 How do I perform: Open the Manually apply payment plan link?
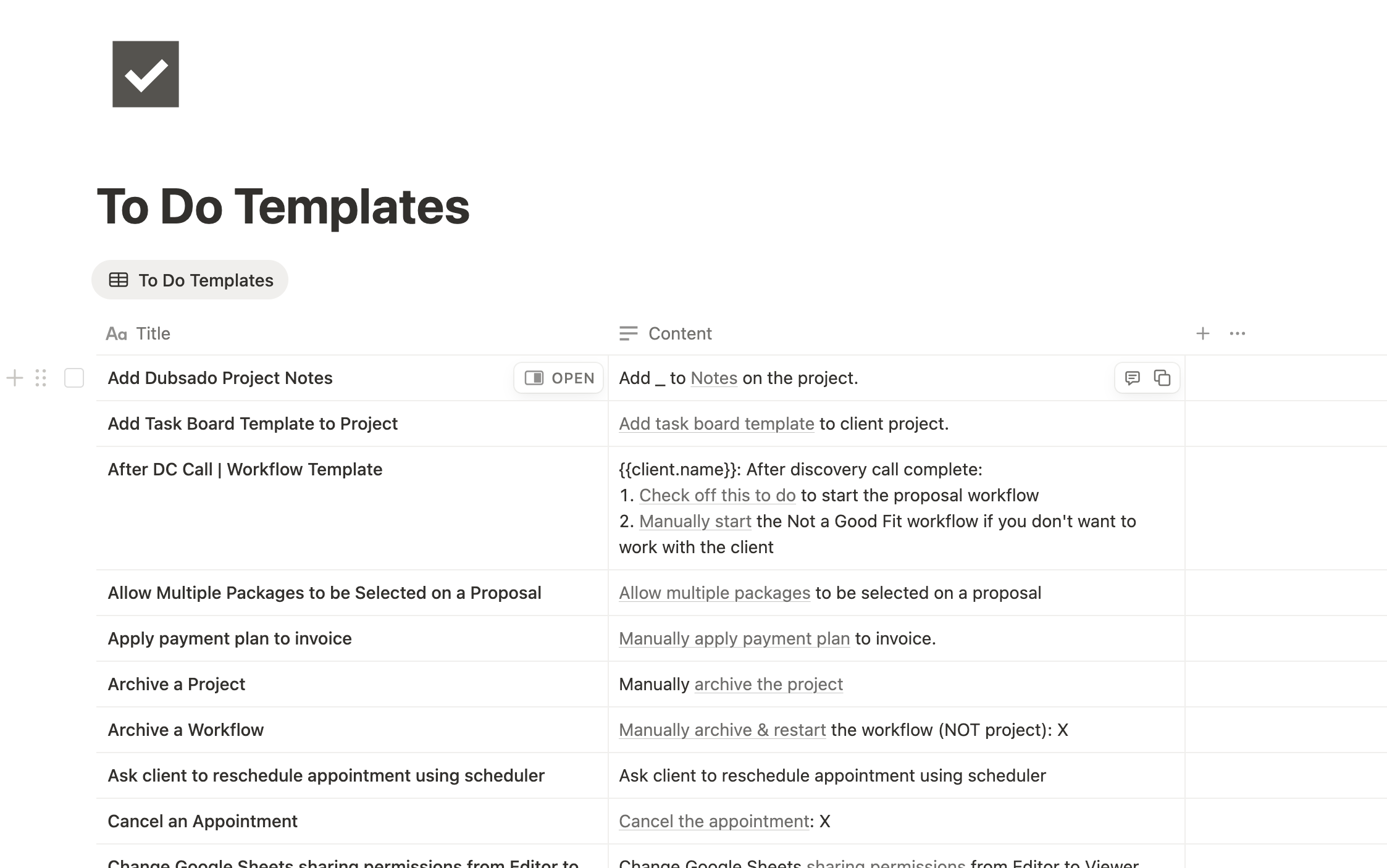(x=734, y=638)
